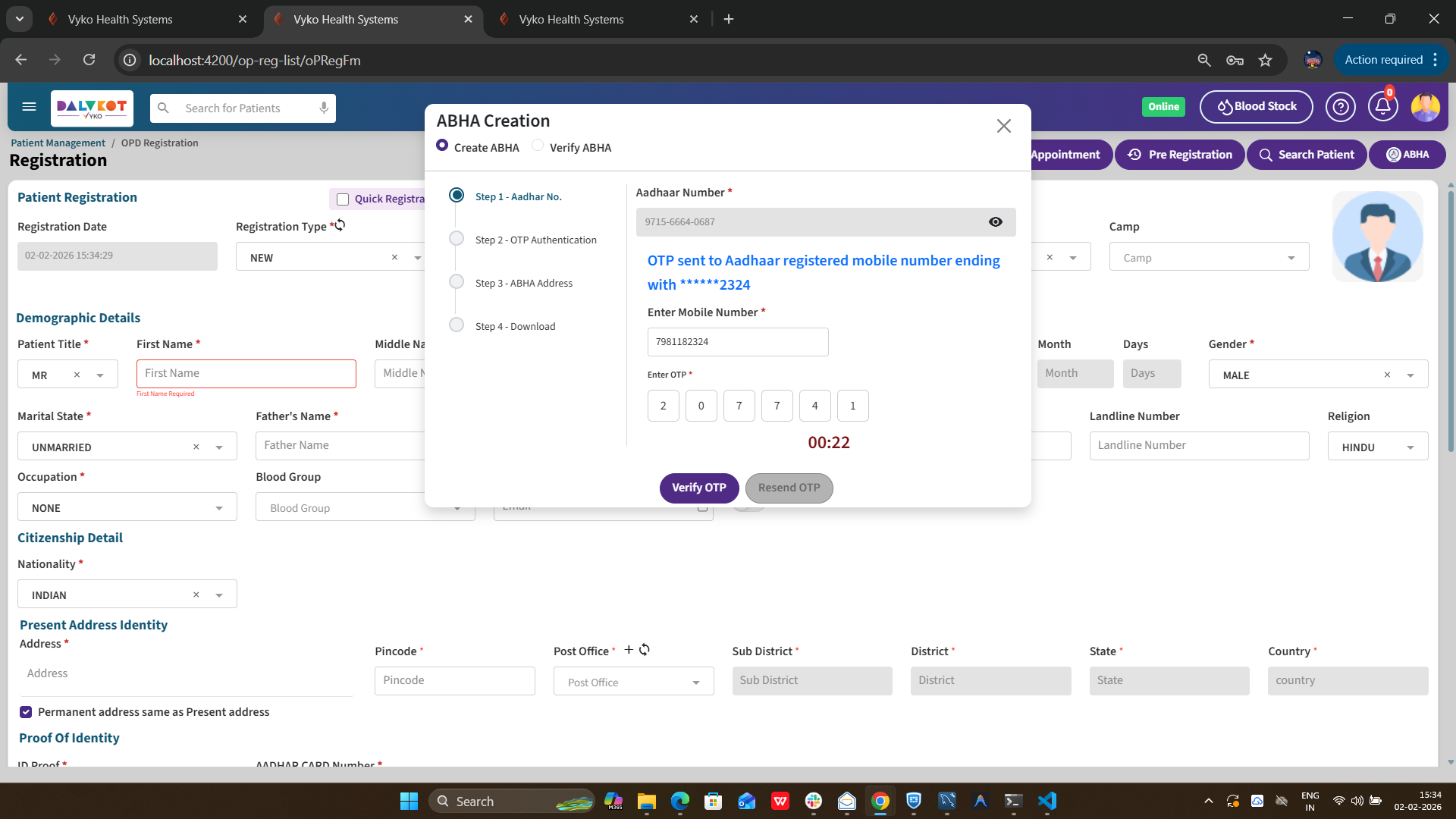
Task: Click the microphone icon in patient search
Action: tap(324, 108)
